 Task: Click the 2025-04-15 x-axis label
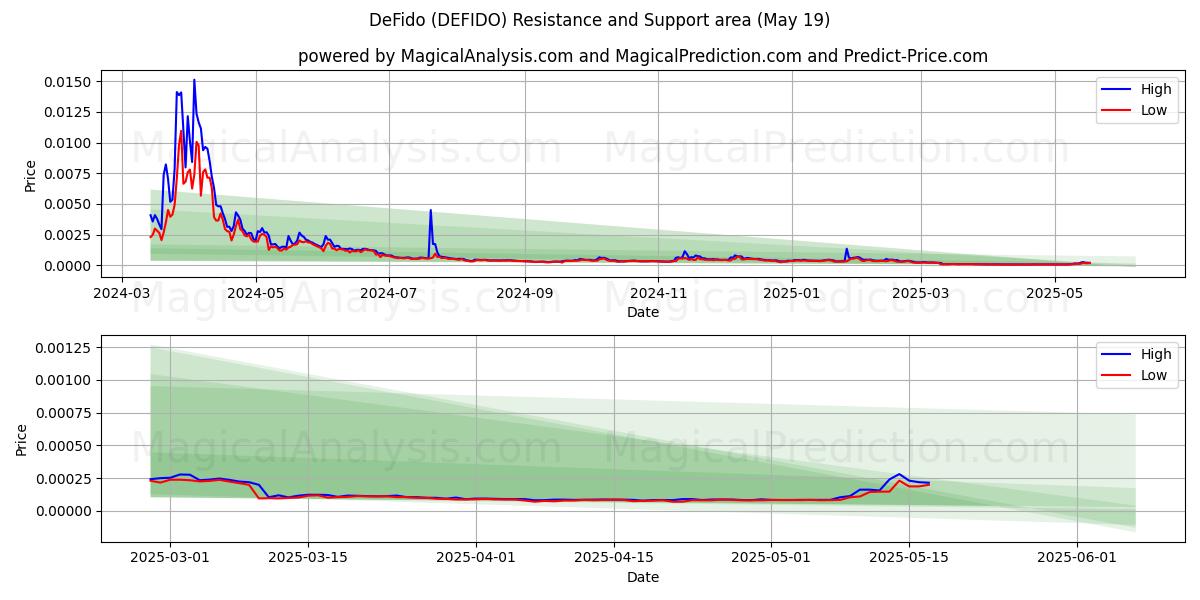(614, 558)
